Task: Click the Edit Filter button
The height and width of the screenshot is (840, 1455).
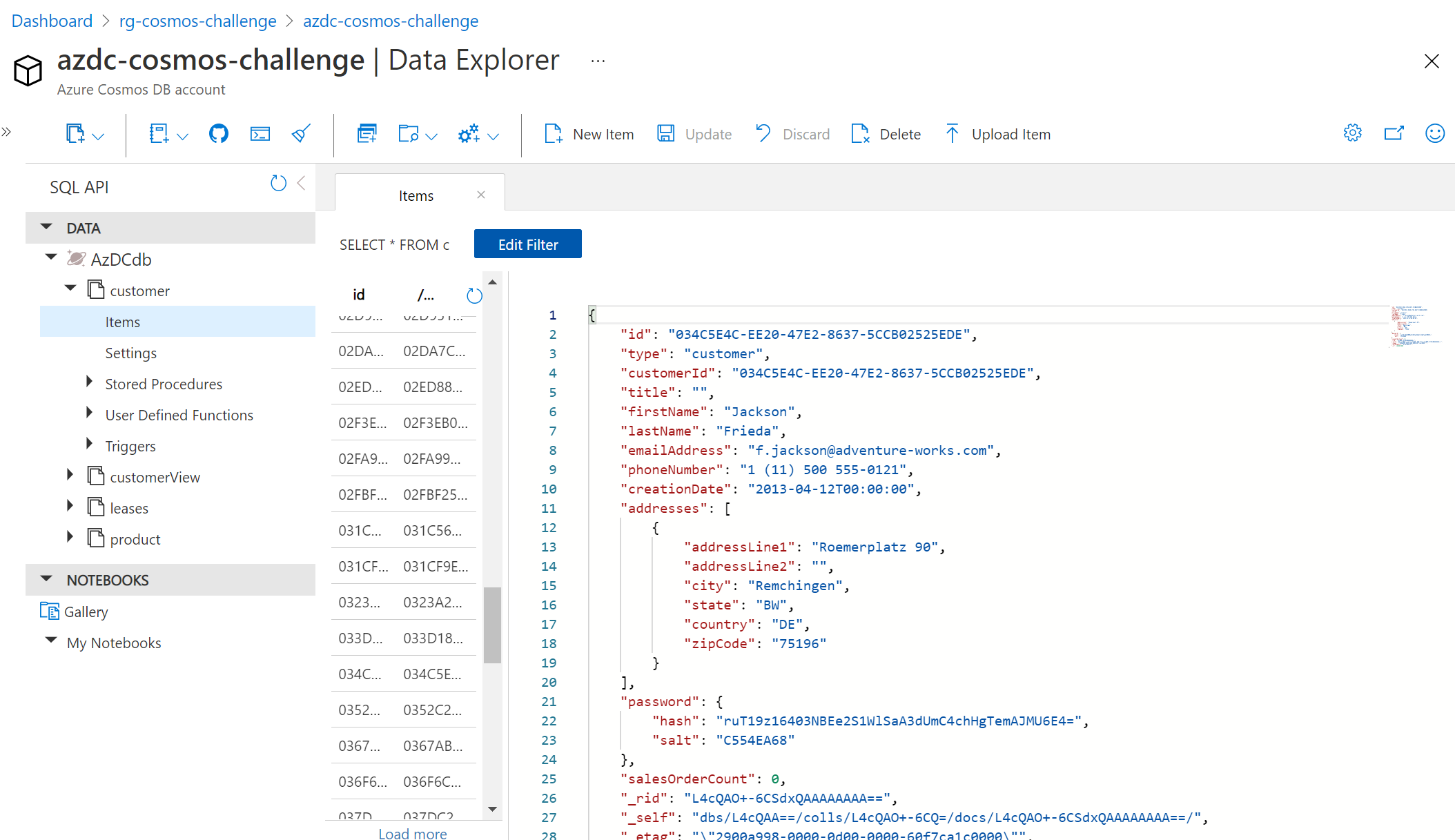Action: [x=527, y=244]
